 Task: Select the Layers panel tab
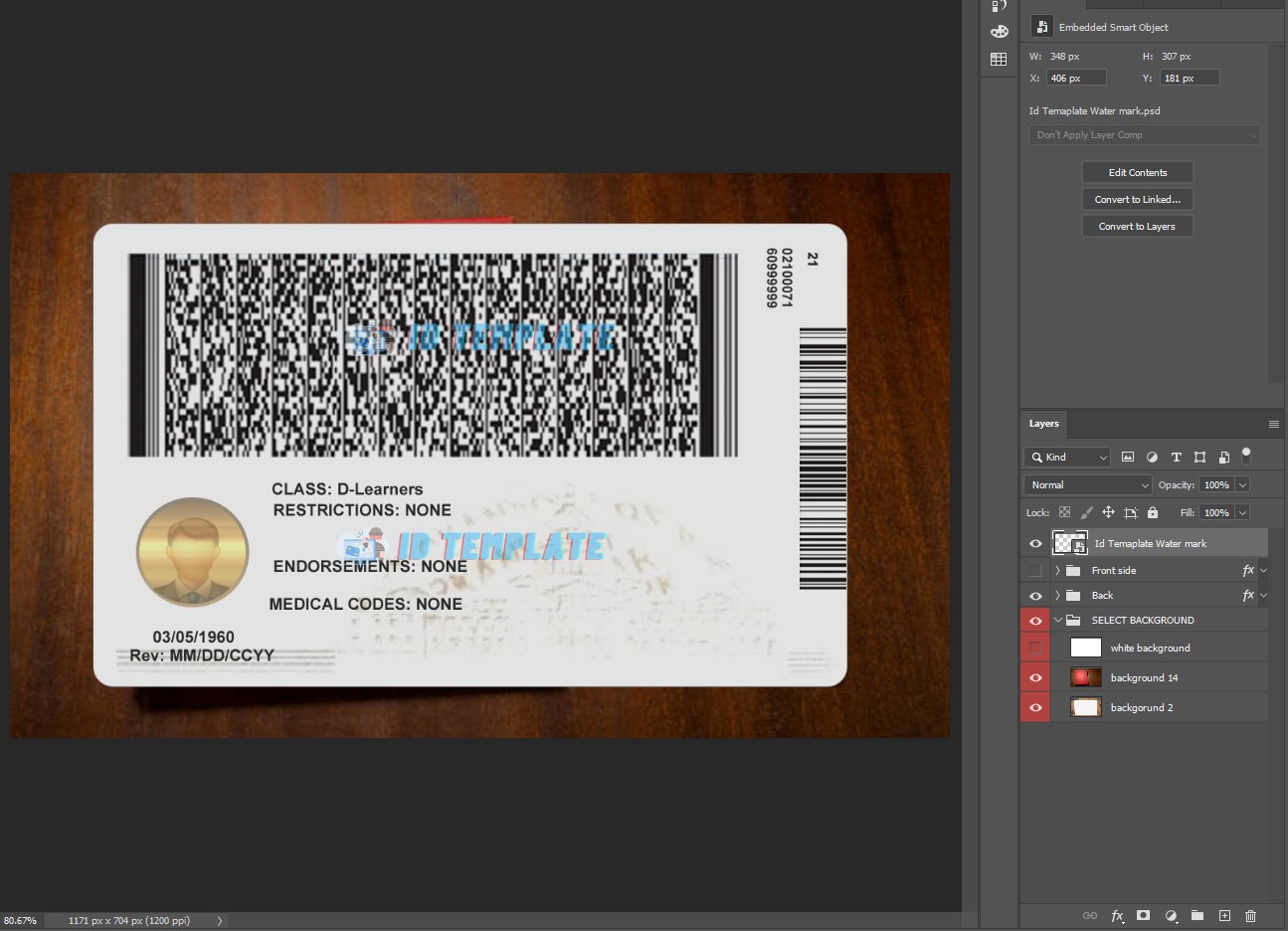click(1043, 424)
